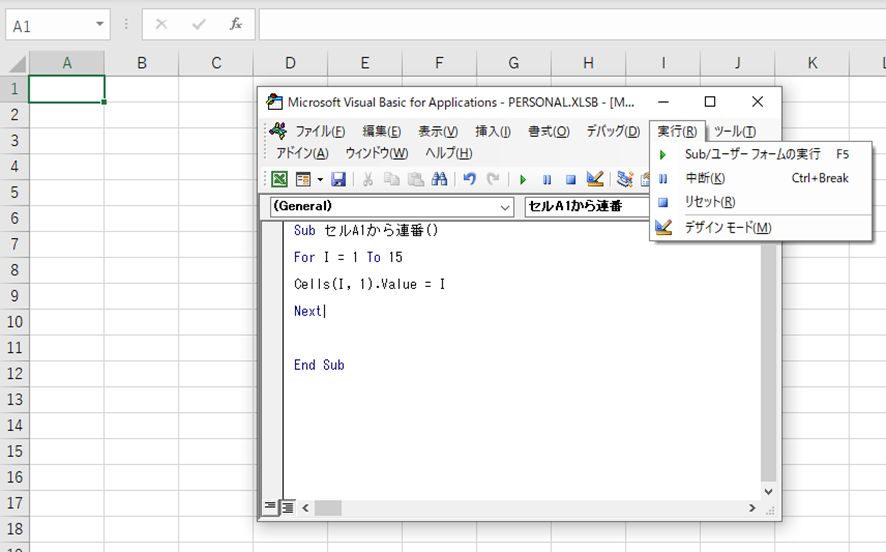Click the 'Next' code line
The width and height of the screenshot is (886, 552).
[x=308, y=311]
